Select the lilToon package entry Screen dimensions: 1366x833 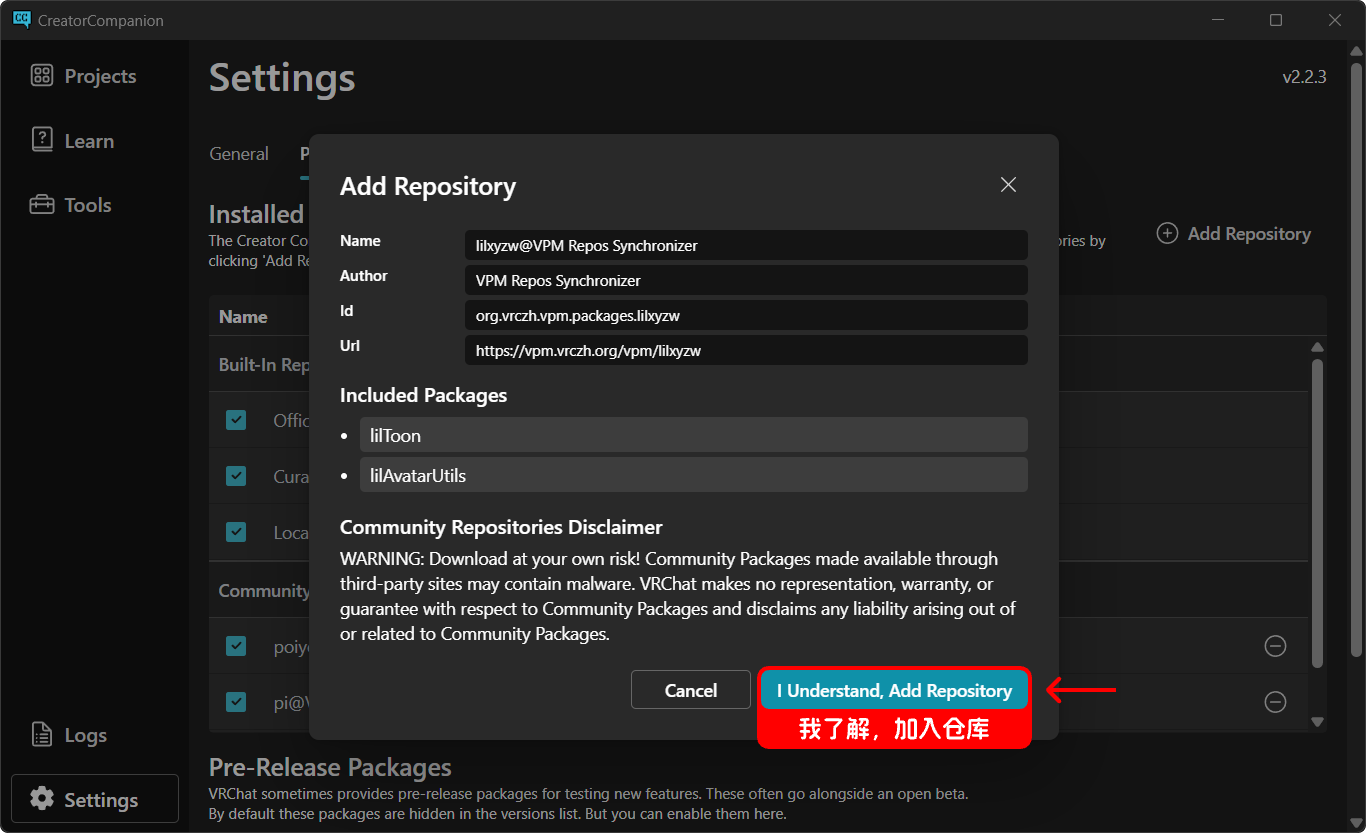pyautogui.click(x=693, y=435)
